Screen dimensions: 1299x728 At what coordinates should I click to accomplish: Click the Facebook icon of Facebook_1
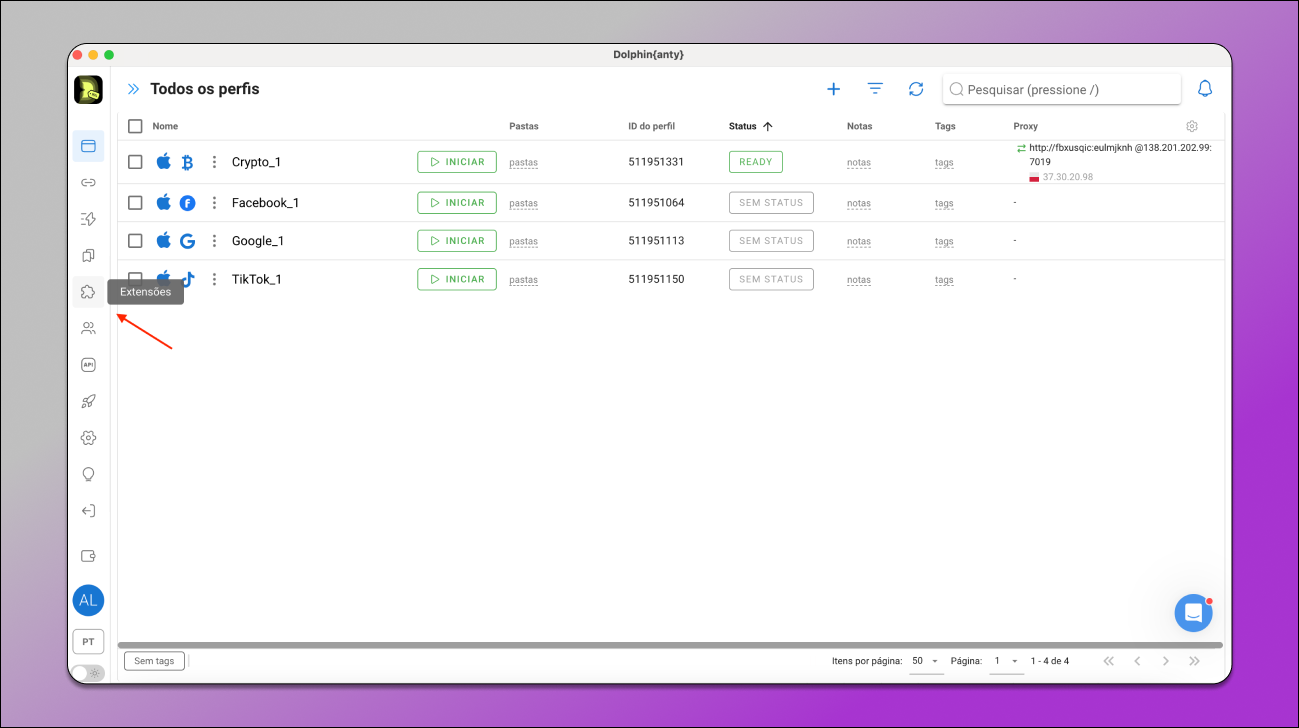[187, 203]
